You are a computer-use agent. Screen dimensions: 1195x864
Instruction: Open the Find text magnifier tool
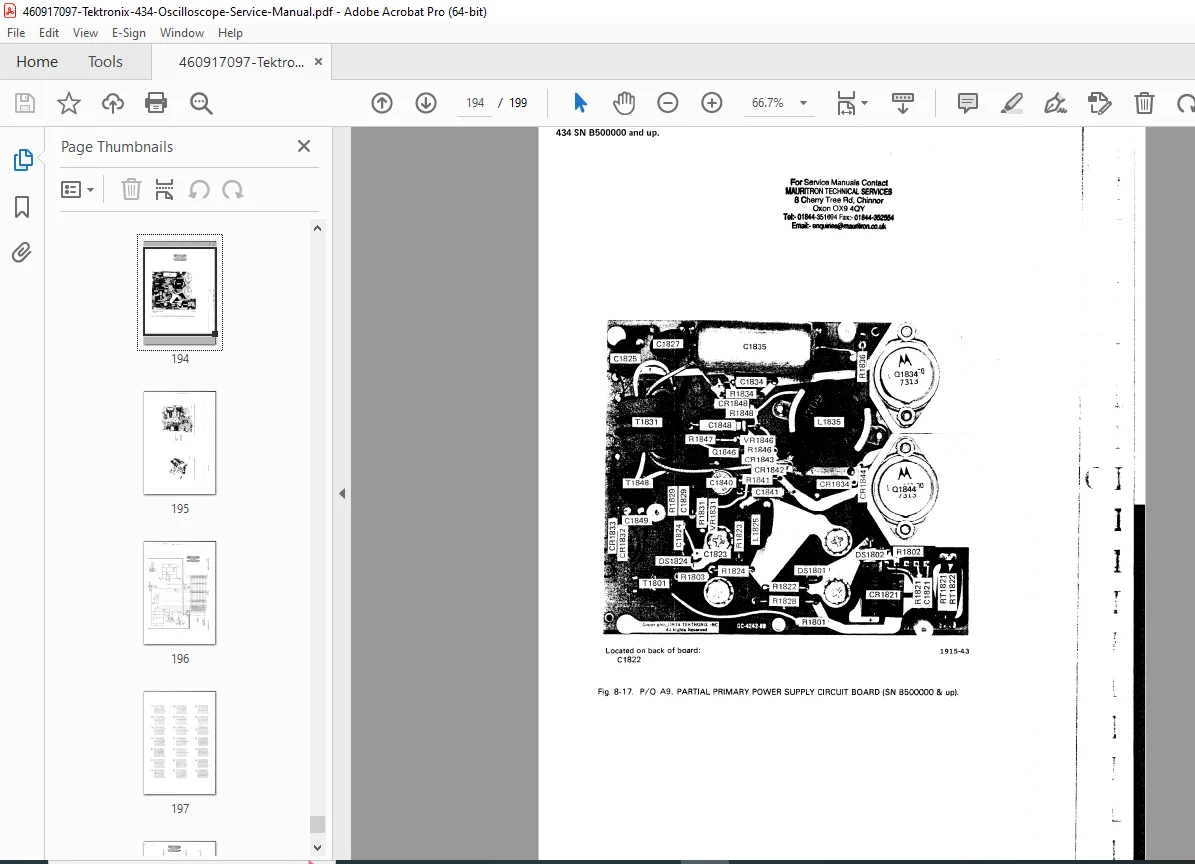click(201, 103)
